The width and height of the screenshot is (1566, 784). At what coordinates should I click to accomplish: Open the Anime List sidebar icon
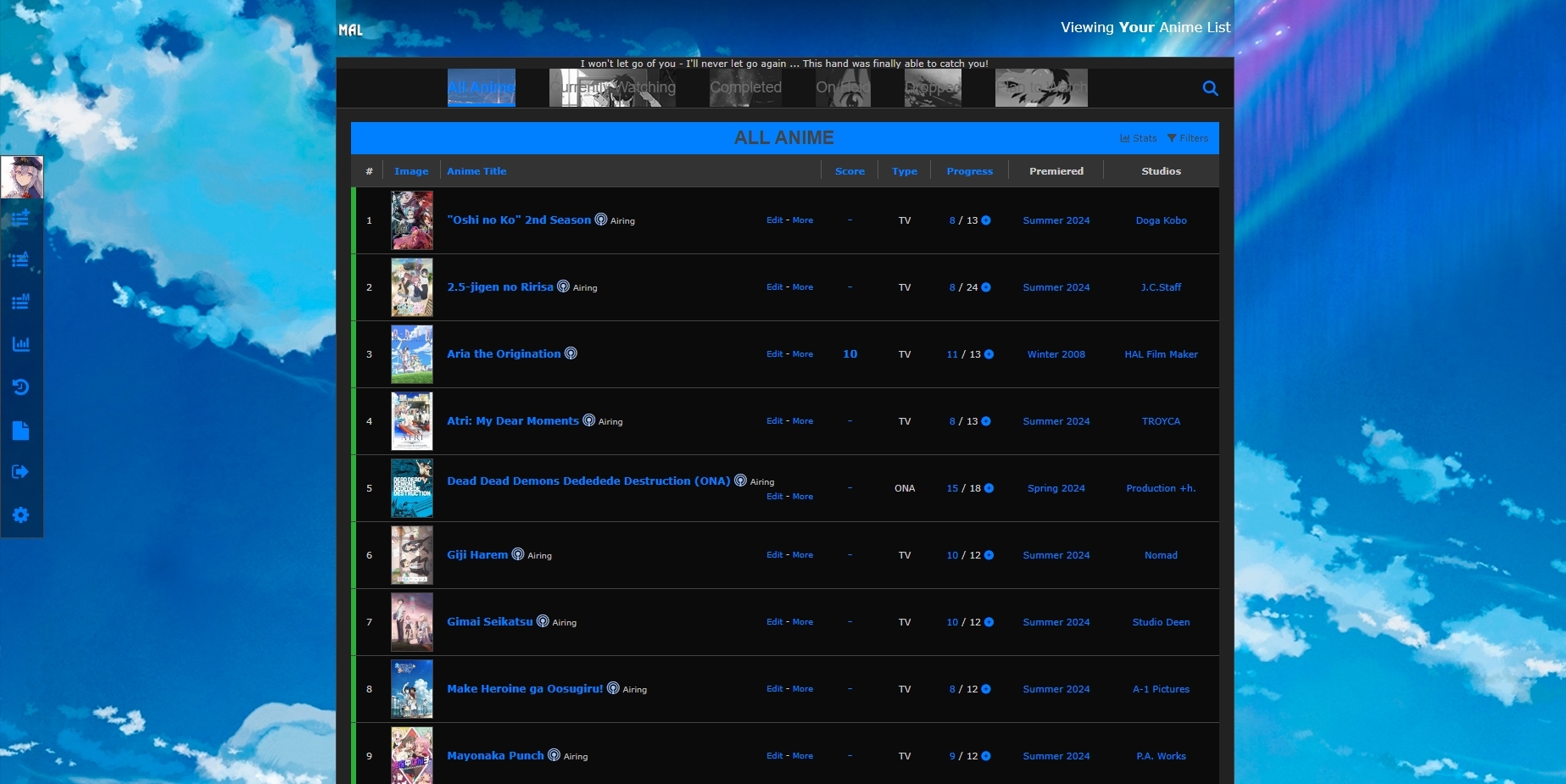click(20, 260)
